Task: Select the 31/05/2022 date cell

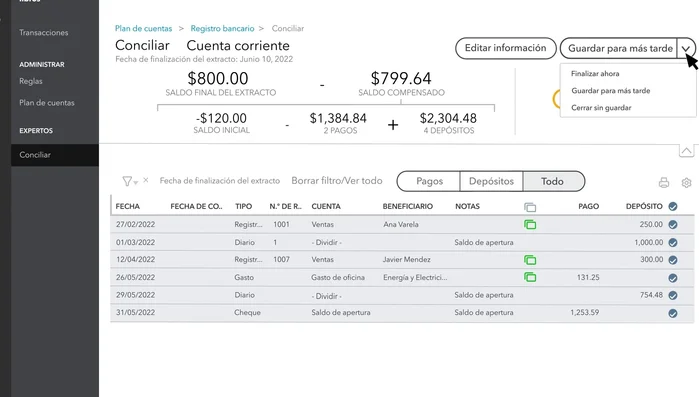Action: pos(136,312)
